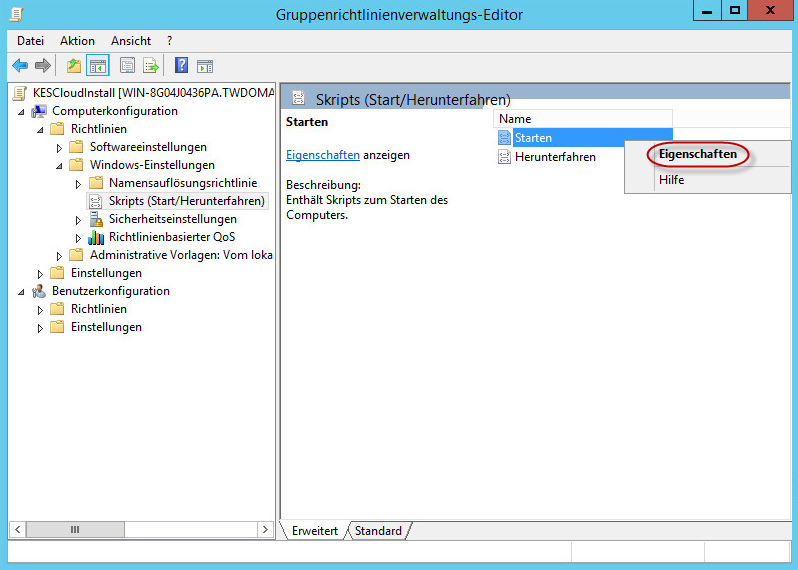Expand Richtlinien under Benutzerkonfiguration
The width and height of the screenshot is (798, 570).
tap(41, 310)
